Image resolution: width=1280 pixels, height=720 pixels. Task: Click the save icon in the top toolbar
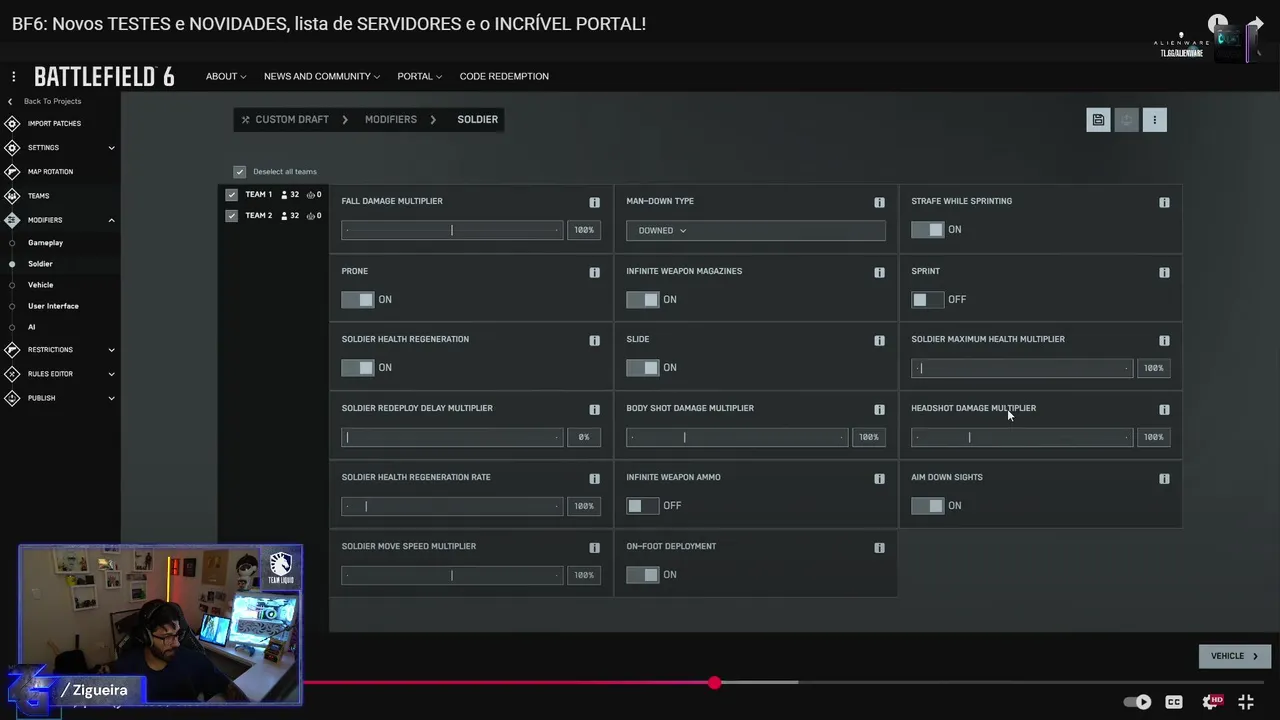[x=1098, y=120]
